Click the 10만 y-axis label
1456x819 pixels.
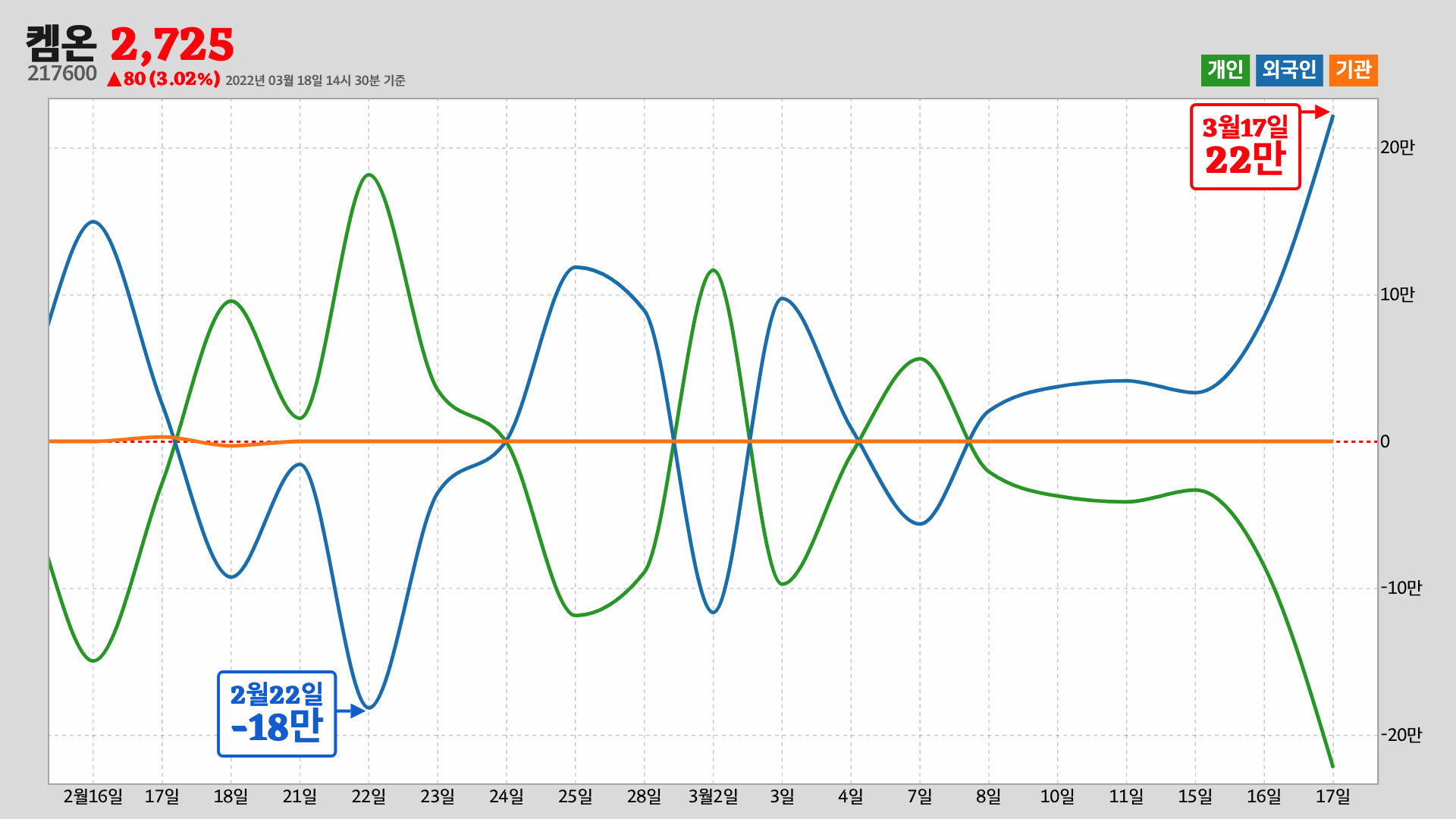(1397, 294)
